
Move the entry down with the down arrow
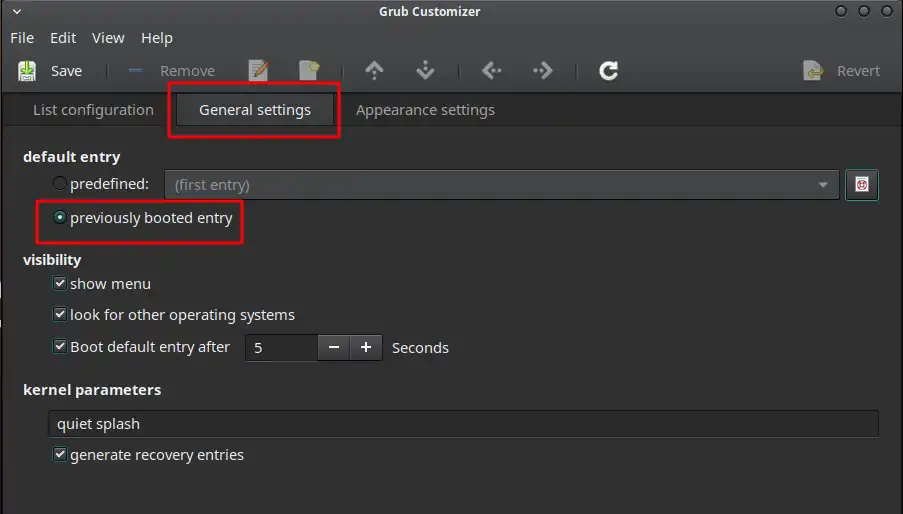click(x=425, y=70)
